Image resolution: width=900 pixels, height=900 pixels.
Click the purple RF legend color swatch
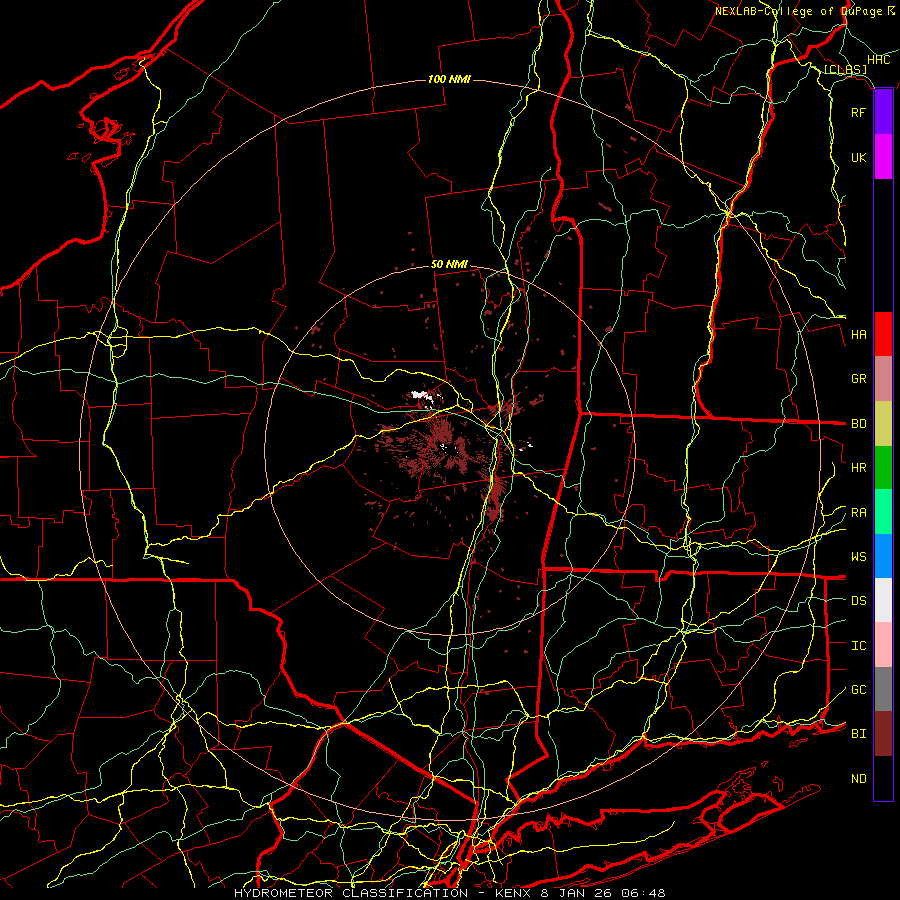click(883, 112)
